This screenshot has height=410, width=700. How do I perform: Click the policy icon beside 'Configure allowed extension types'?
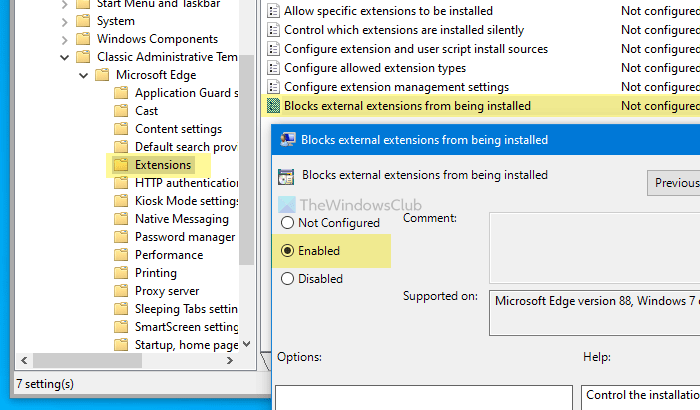click(x=273, y=68)
